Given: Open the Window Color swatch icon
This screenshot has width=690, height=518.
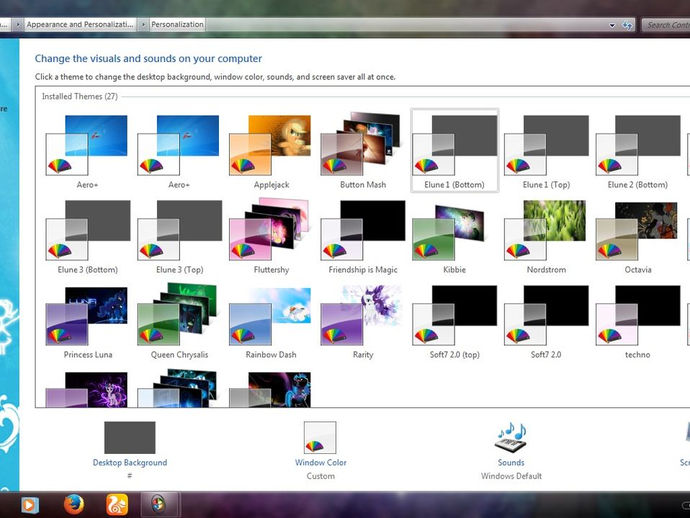Looking at the screenshot, I should 320,437.
